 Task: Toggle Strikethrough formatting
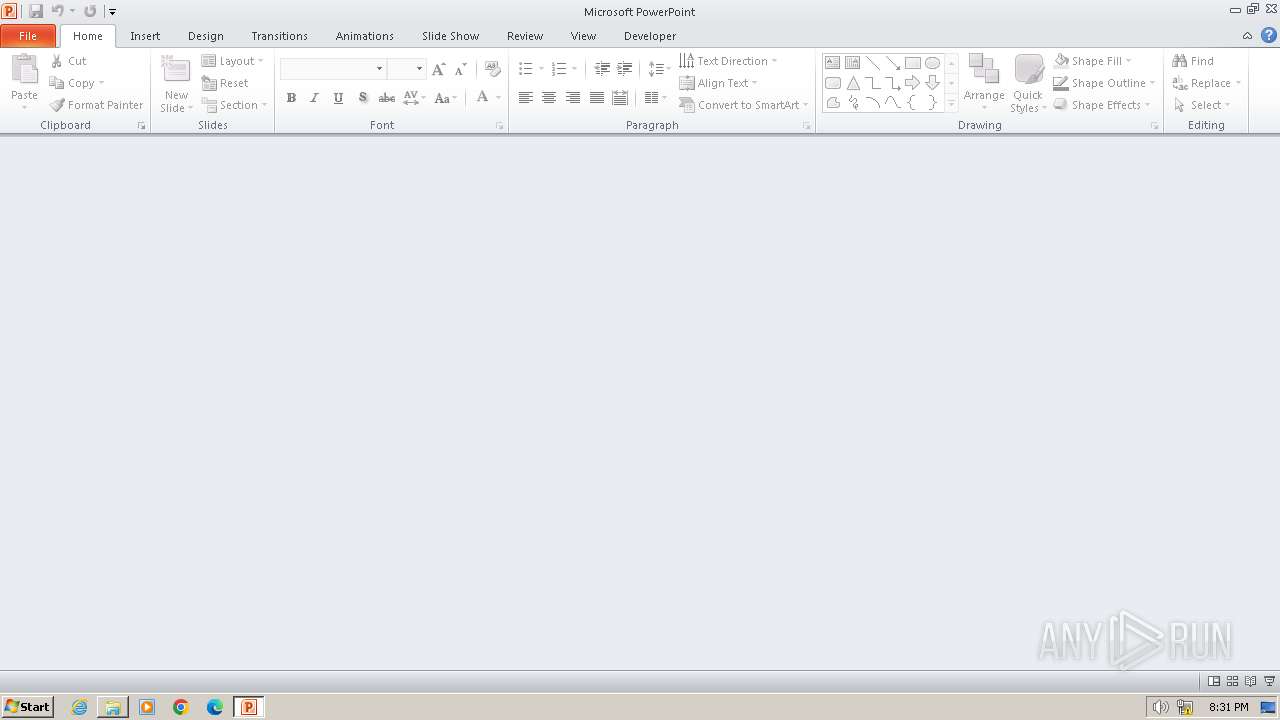pos(386,98)
